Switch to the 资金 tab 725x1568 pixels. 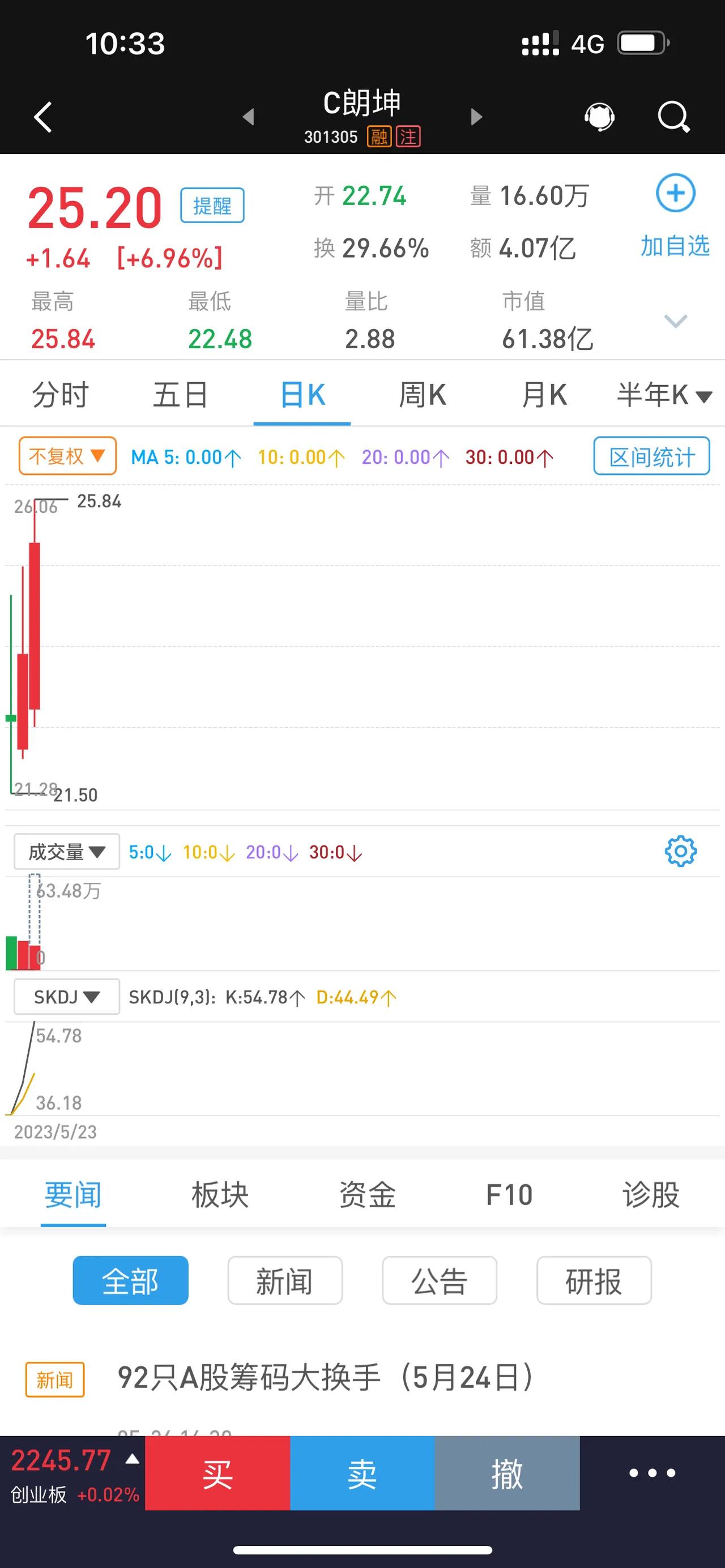coord(367,1194)
